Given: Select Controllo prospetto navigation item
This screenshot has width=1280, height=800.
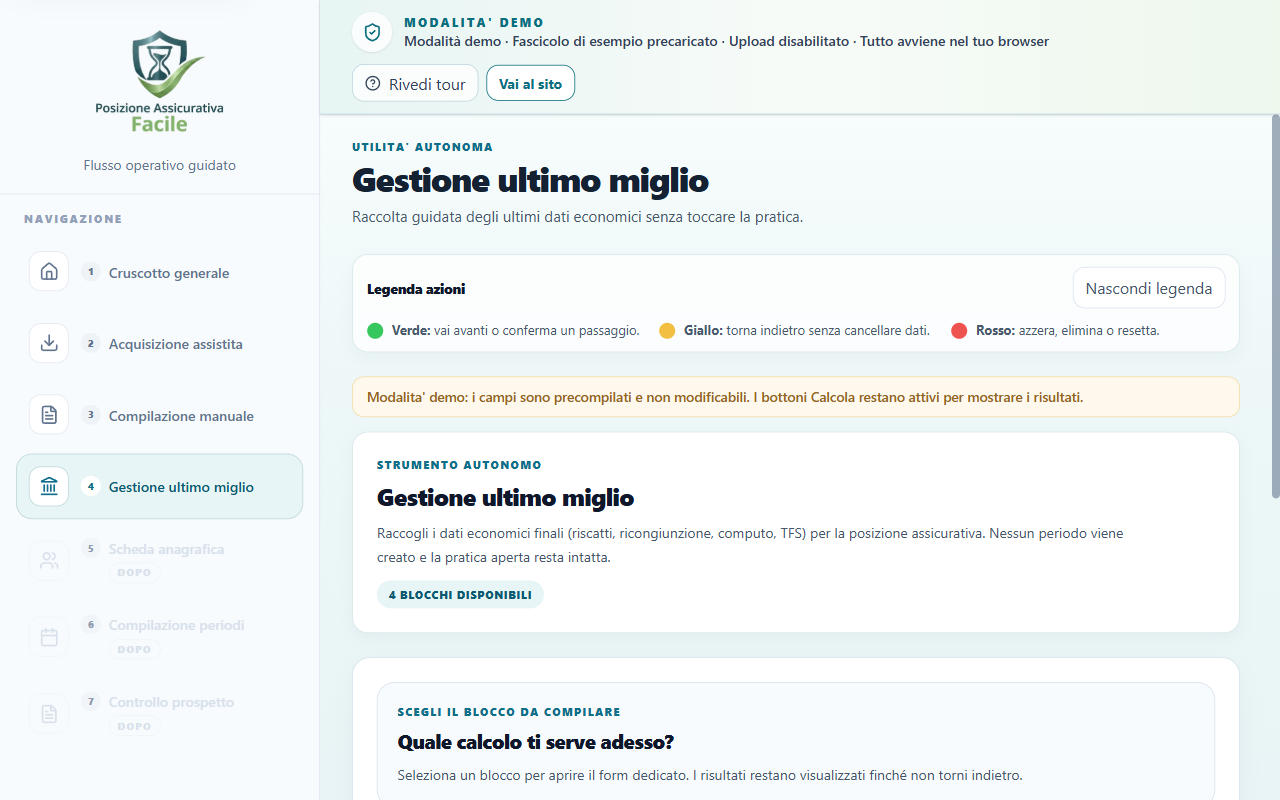Looking at the screenshot, I should (x=159, y=713).
